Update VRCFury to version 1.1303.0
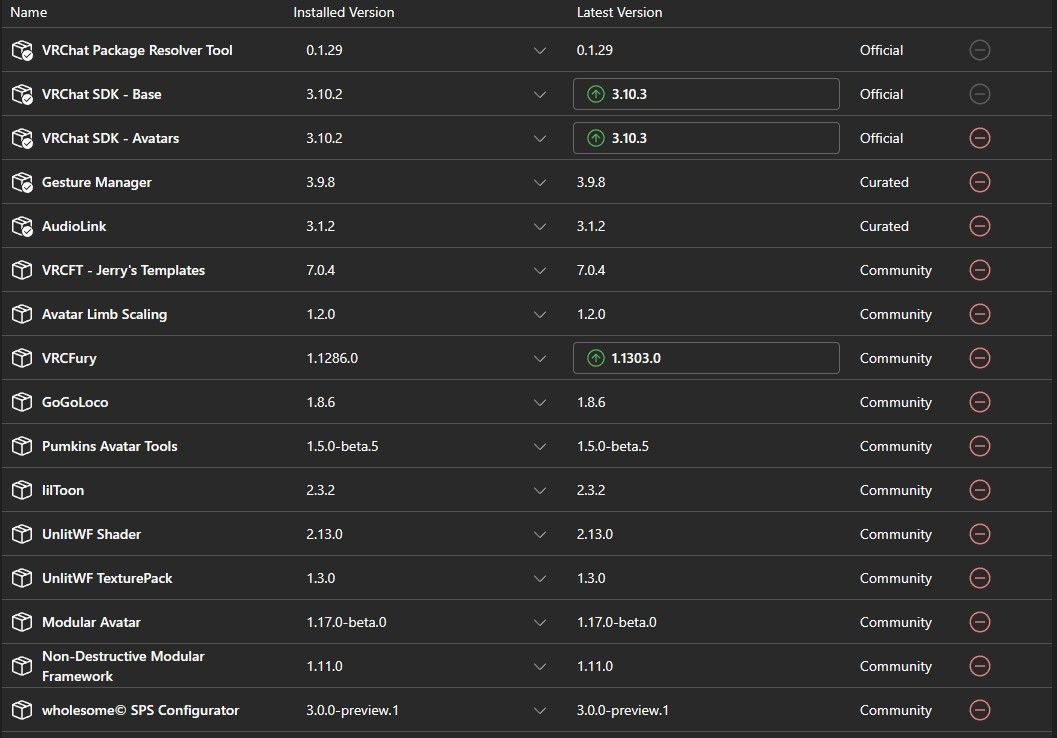Image resolution: width=1057 pixels, height=738 pixels. tap(706, 358)
